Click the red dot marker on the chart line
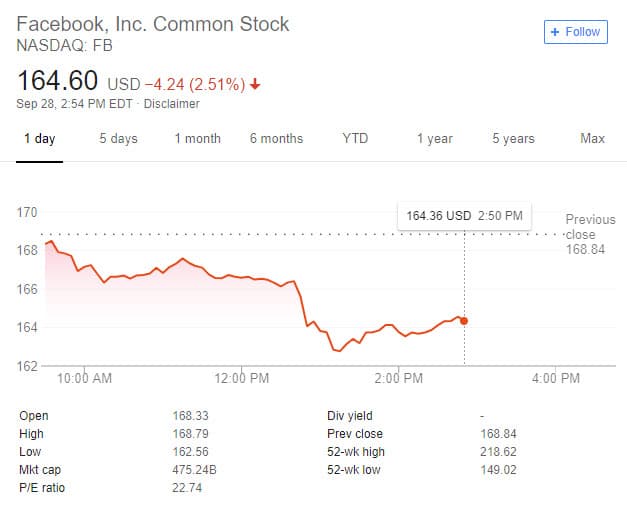The height and width of the screenshot is (510, 627). click(x=464, y=321)
